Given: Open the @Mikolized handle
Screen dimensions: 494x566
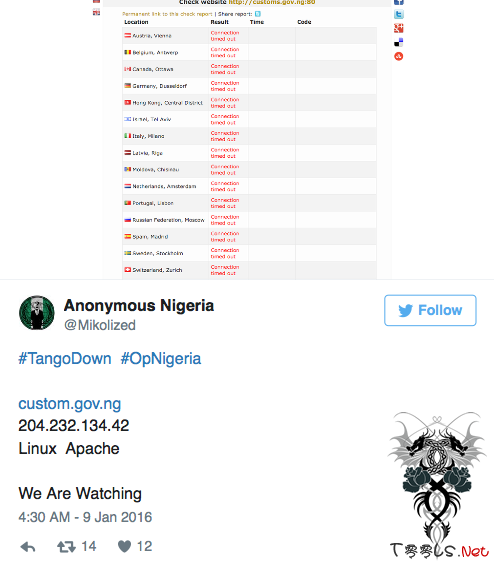Looking at the screenshot, I should pos(100,325).
